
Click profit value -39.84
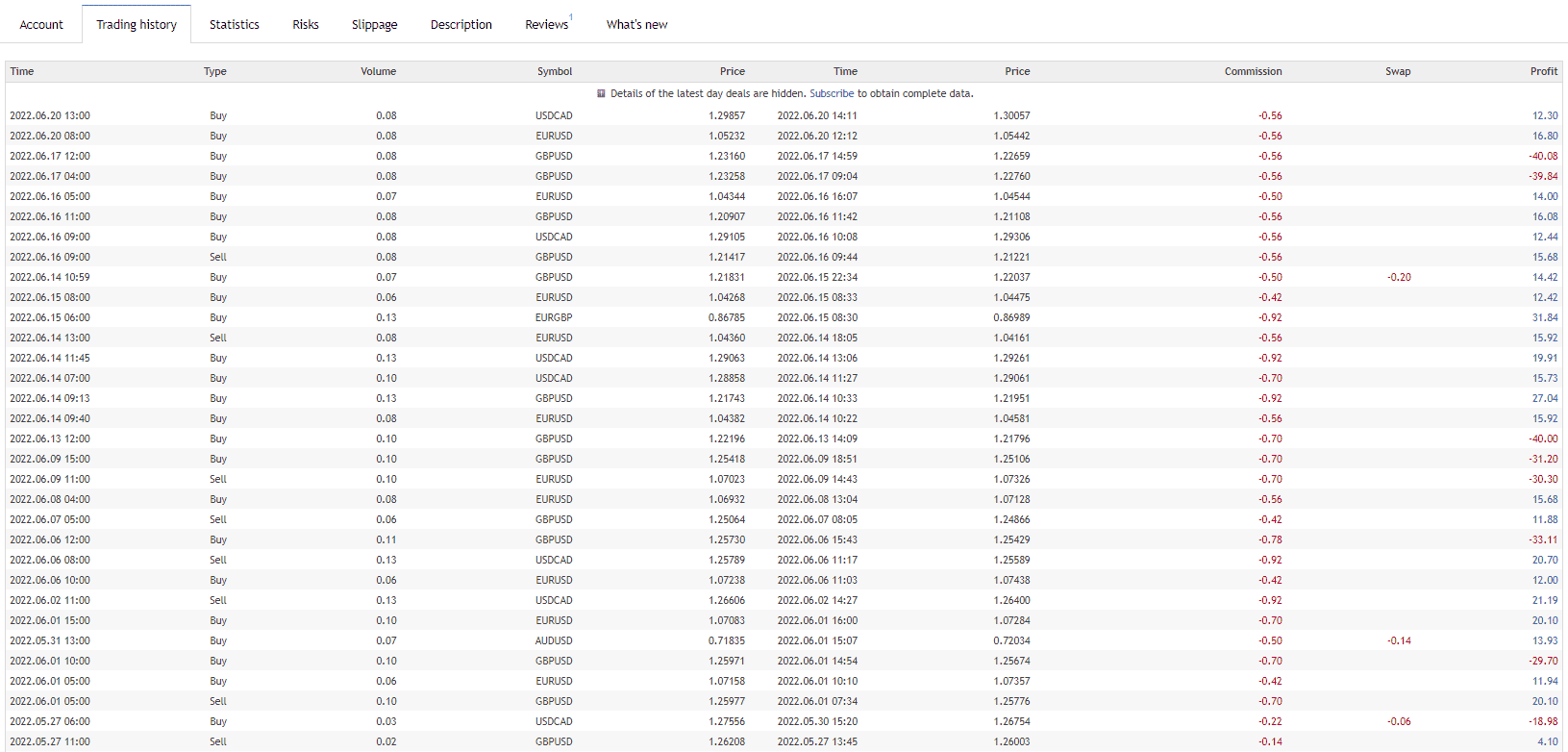1543,176
